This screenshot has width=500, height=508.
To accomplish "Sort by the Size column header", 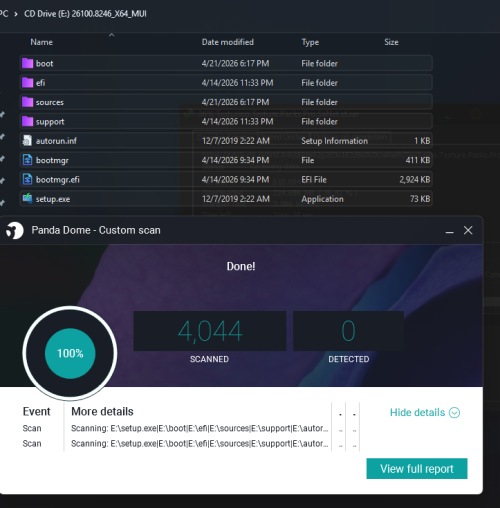I will tap(391, 42).
